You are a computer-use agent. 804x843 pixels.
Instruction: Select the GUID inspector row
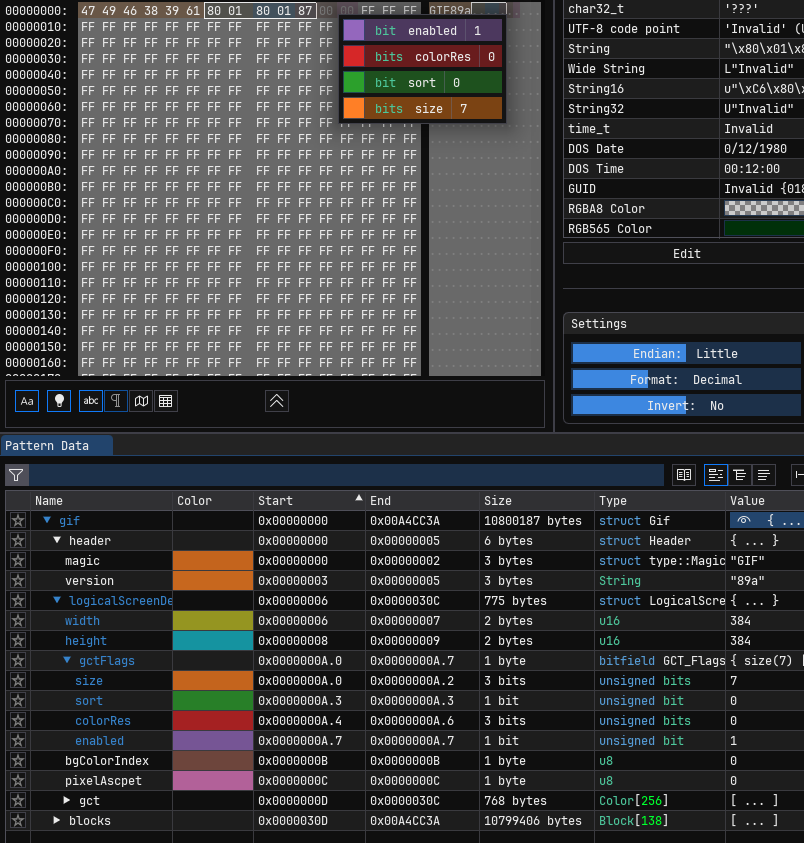684,189
